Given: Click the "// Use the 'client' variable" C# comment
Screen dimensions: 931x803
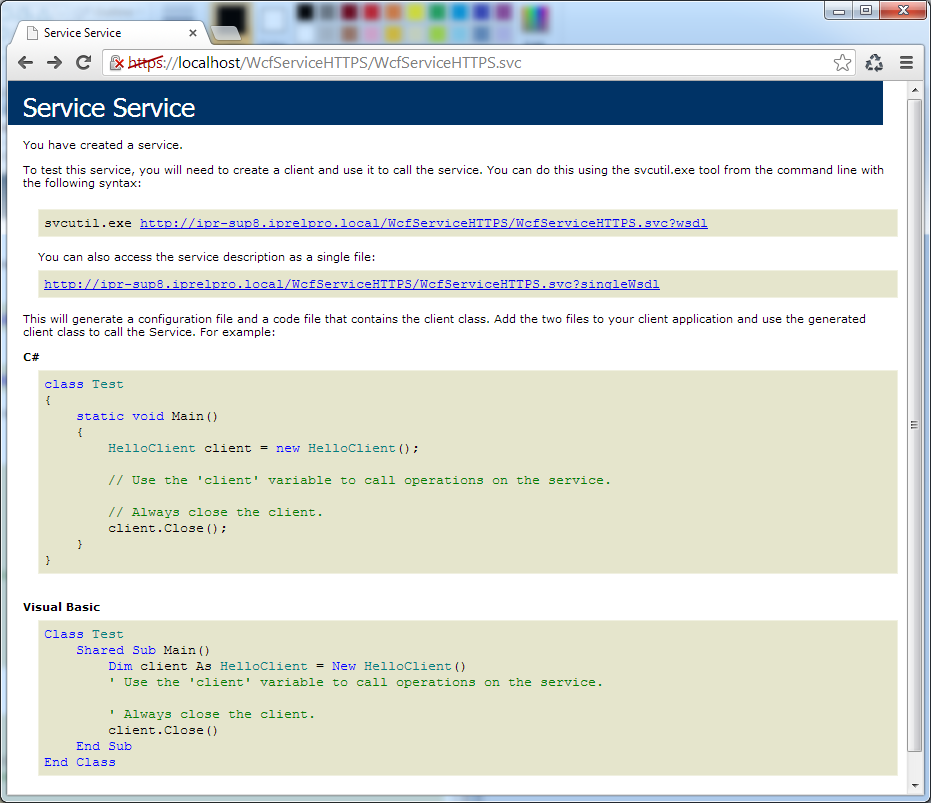Looking at the screenshot, I should [x=359, y=480].
